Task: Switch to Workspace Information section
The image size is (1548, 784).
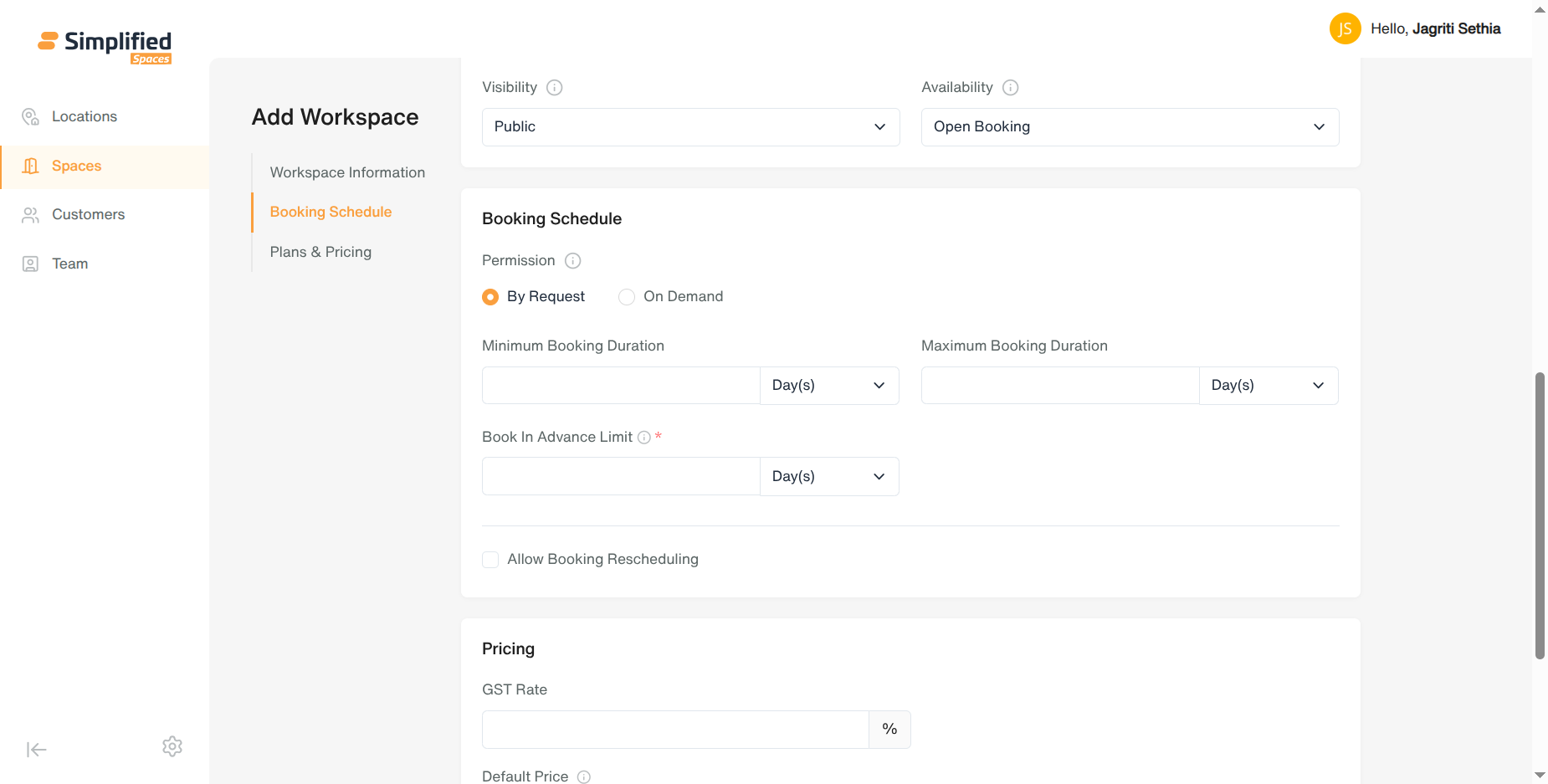Action: 347,172
